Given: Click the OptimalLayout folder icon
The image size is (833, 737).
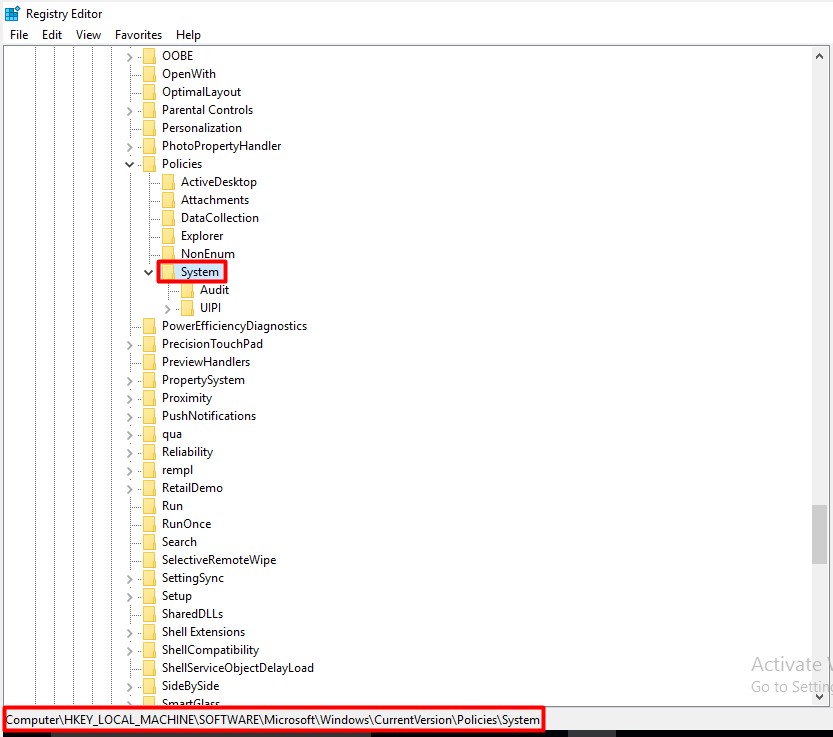Looking at the screenshot, I should tap(150, 92).
